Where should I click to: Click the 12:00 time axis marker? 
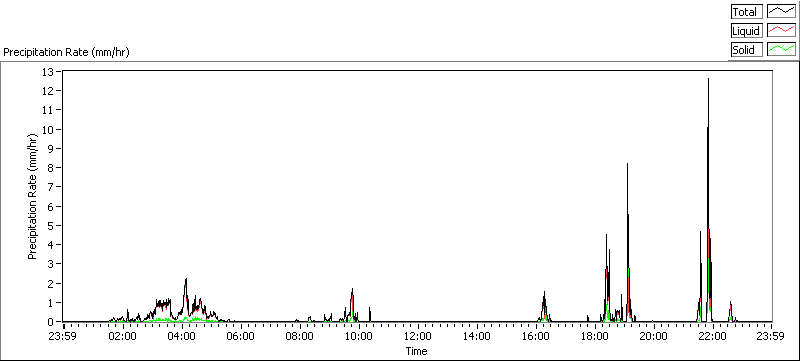click(417, 336)
